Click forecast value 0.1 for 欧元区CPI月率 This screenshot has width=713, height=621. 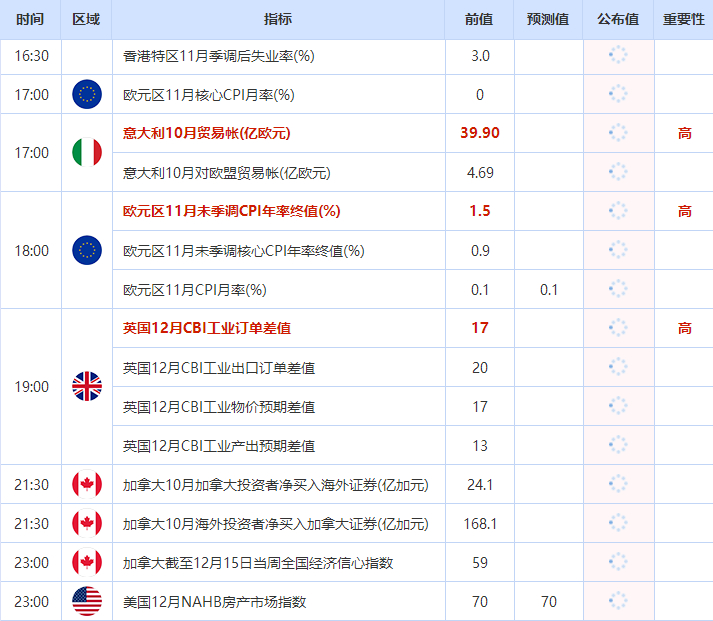pyautogui.click(x=548, y=290)
